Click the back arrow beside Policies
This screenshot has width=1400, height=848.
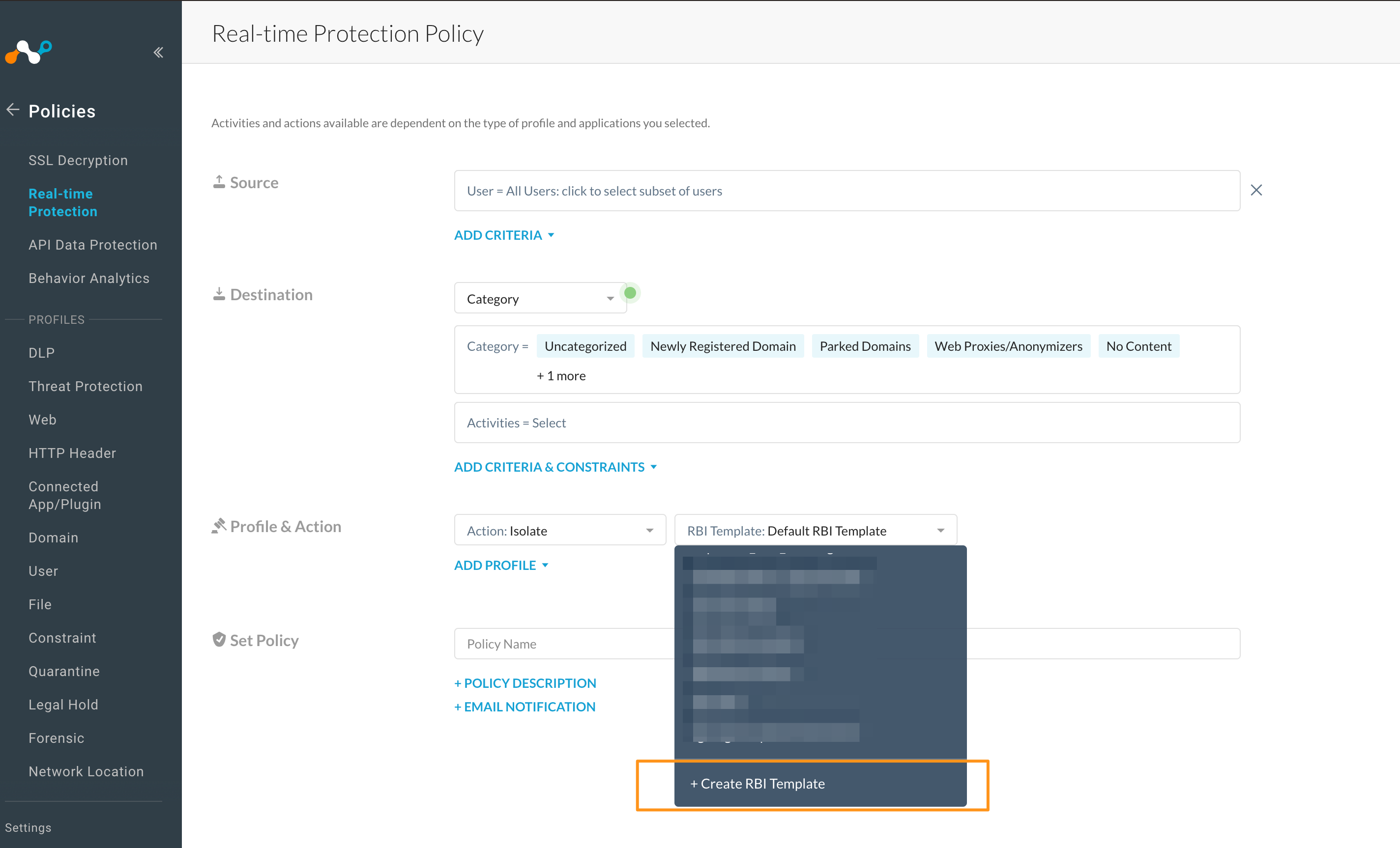tap(13, 110)
